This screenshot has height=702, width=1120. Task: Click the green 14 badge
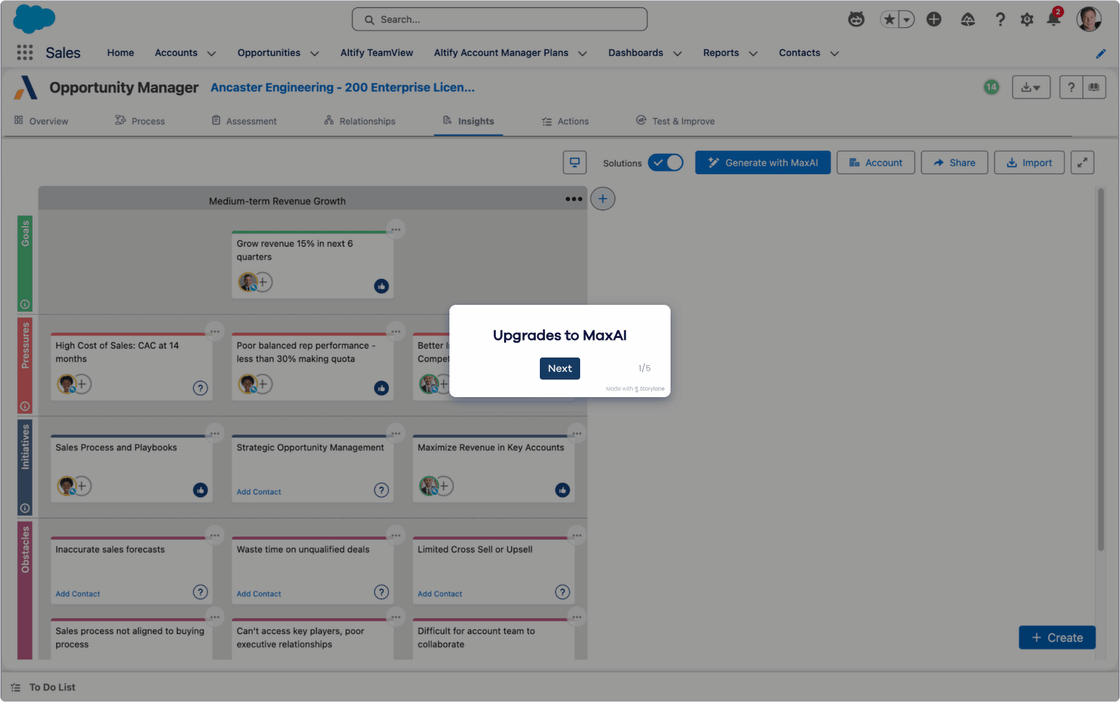pos(991,87)
